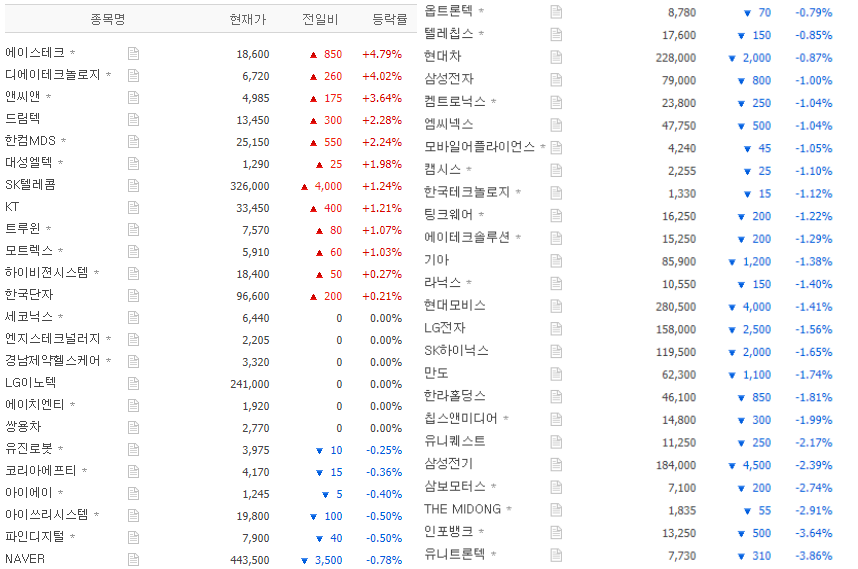Open the 대성엘텍 stock link

[x=28, y=163]
